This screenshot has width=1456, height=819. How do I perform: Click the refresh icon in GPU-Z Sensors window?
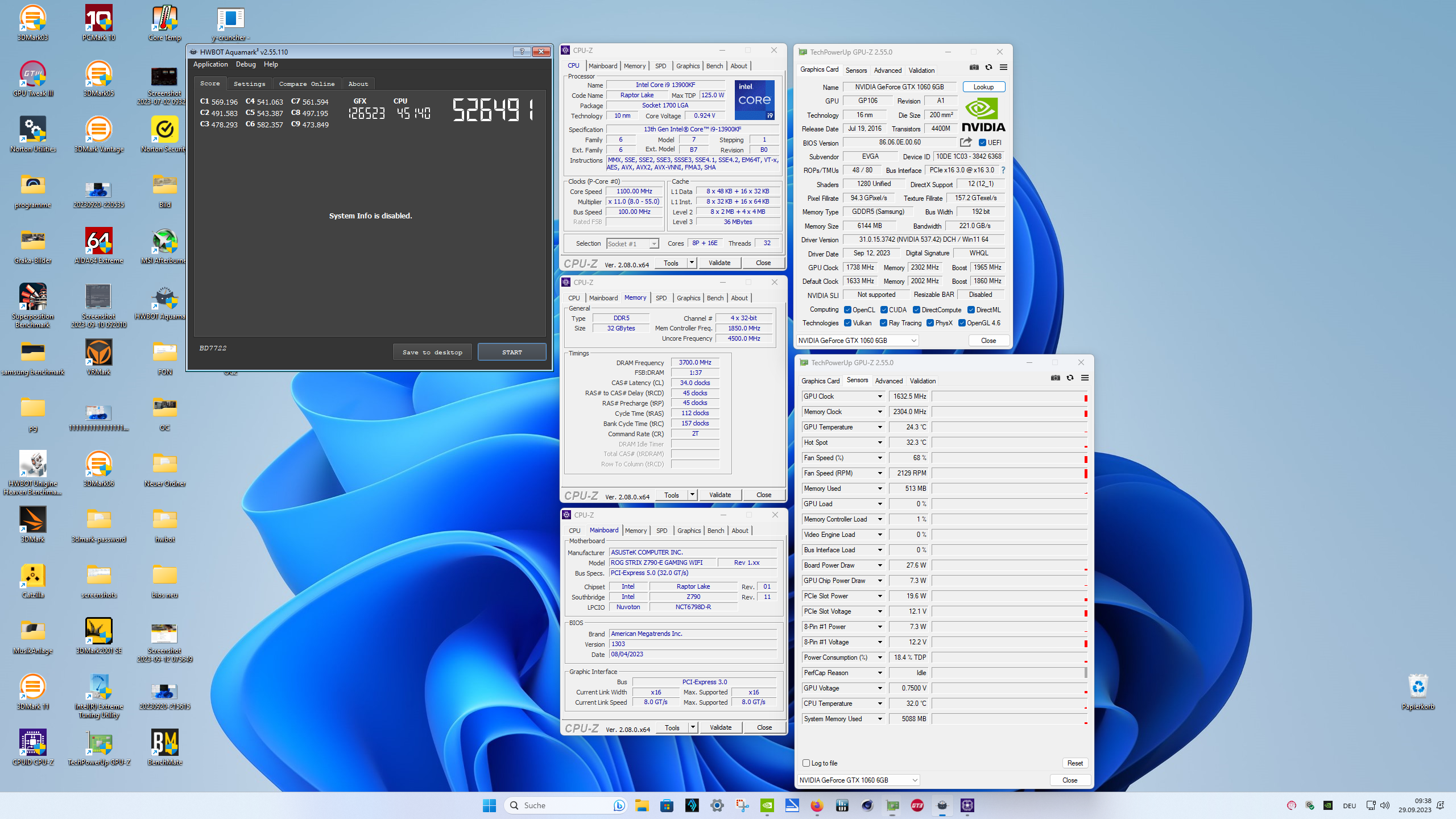1070,378
